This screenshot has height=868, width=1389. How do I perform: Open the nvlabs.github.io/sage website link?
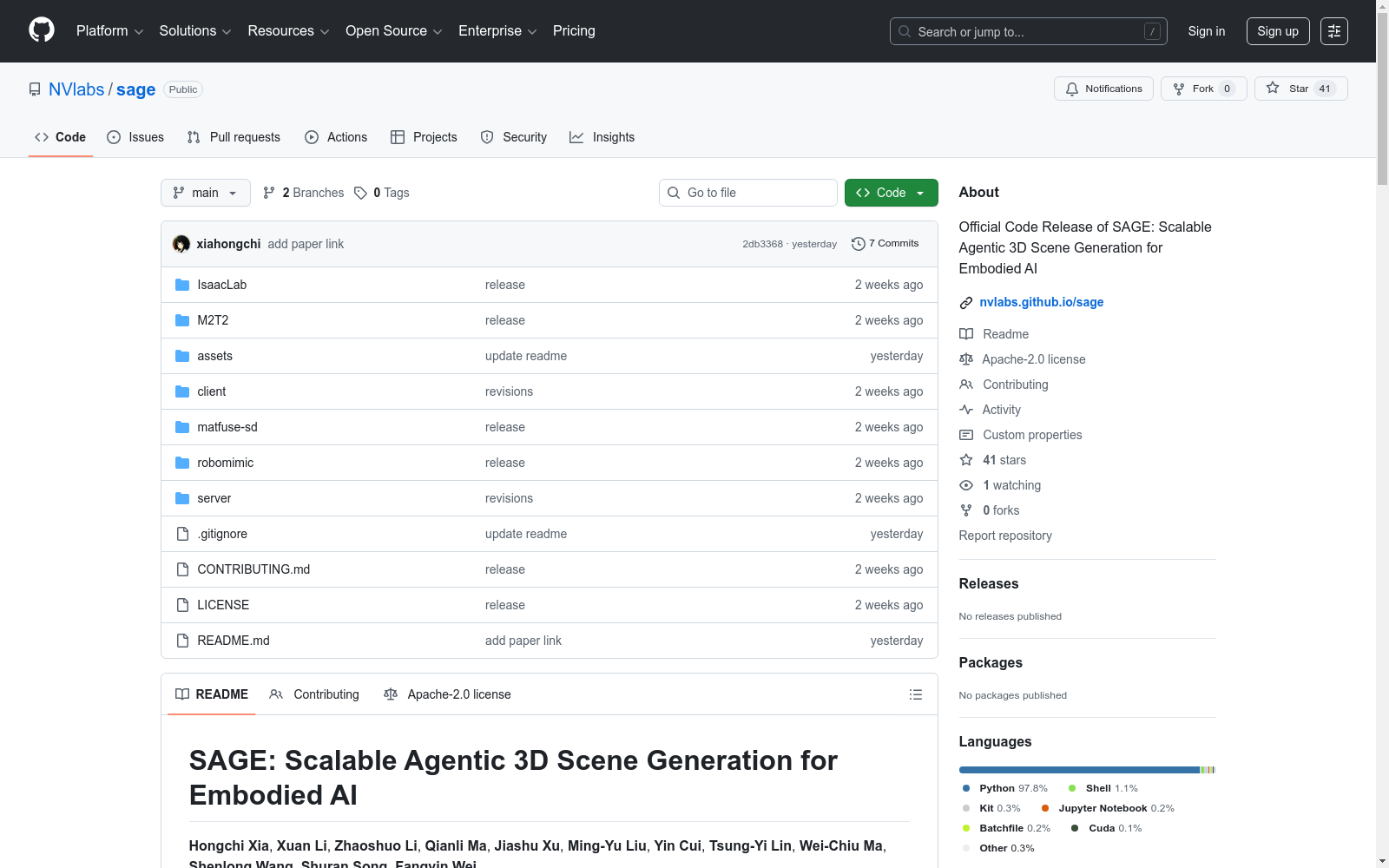tap(1042, 302)
